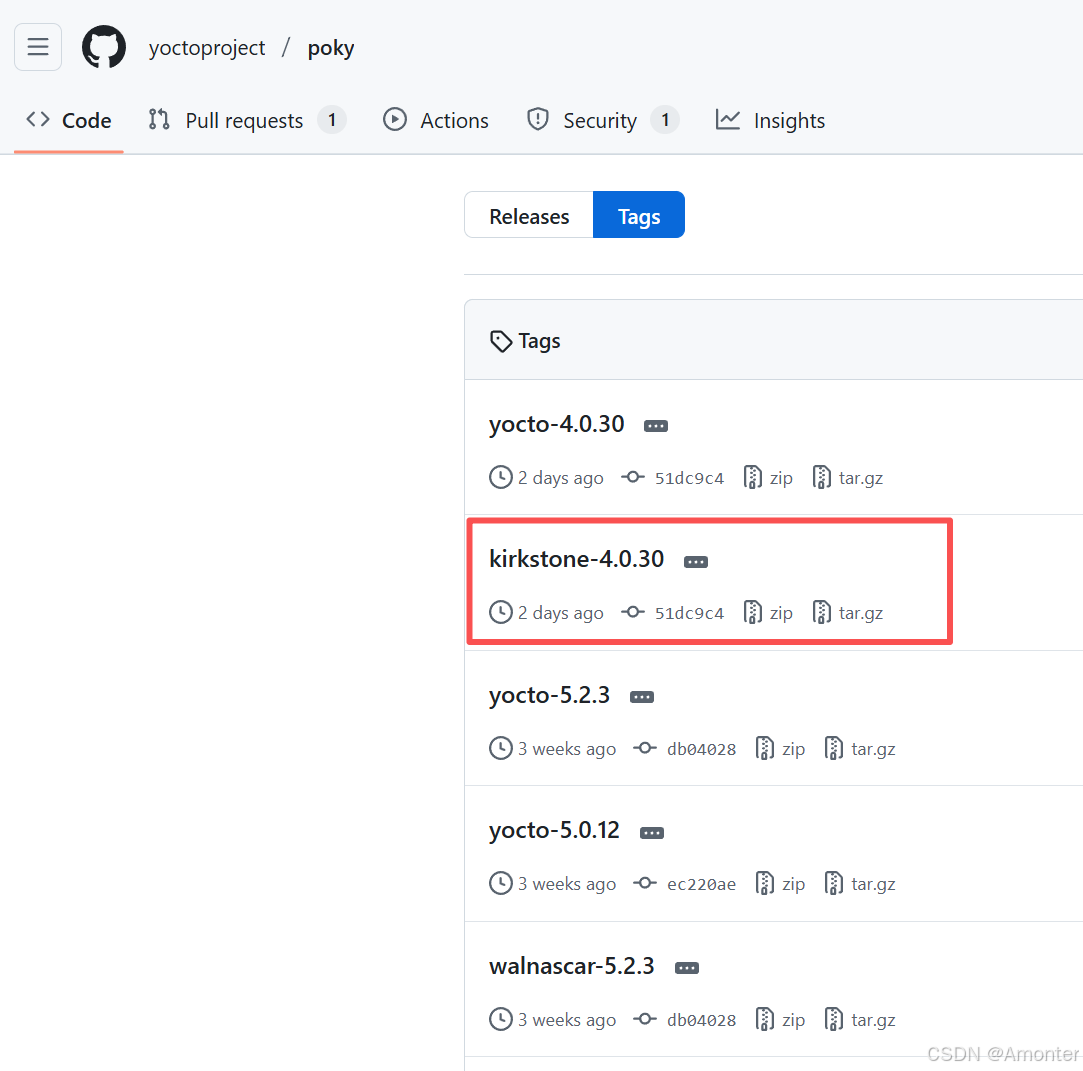Screen dimensions: 1083x1071
Task: Click '2 days ago' under kirkstone-4.0.30
Action: pyautogui.click(x=561, y=613)
